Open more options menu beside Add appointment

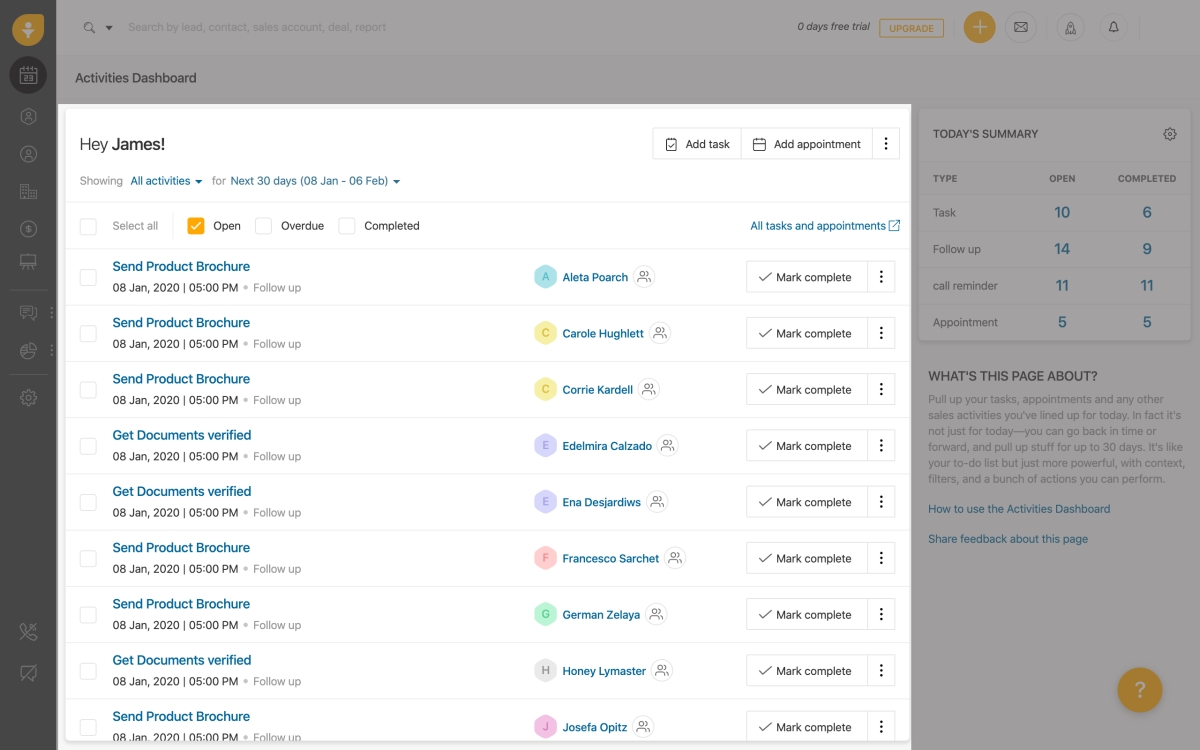tap(885, 144)
